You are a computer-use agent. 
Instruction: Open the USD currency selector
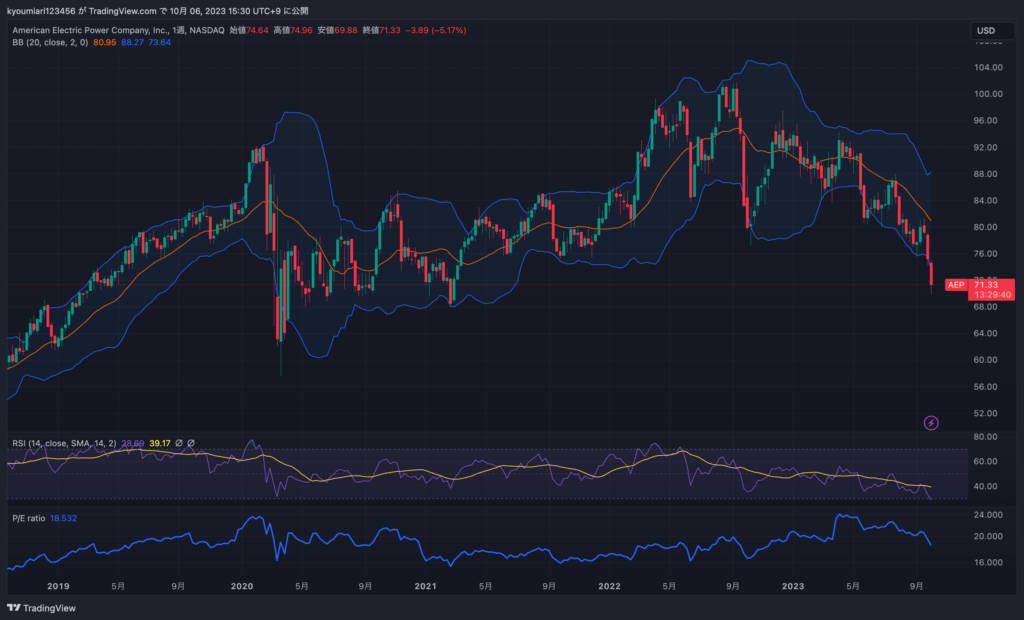click(x=992, y=31)
